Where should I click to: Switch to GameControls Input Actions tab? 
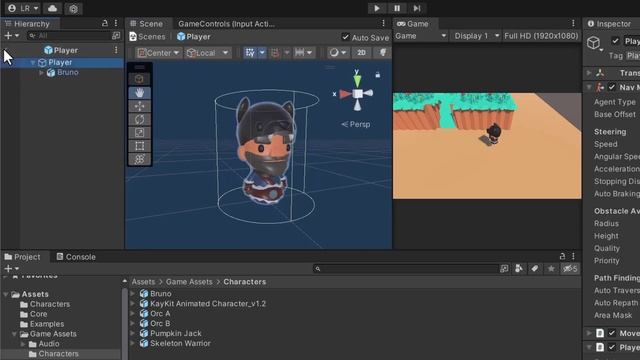[226, 24]
